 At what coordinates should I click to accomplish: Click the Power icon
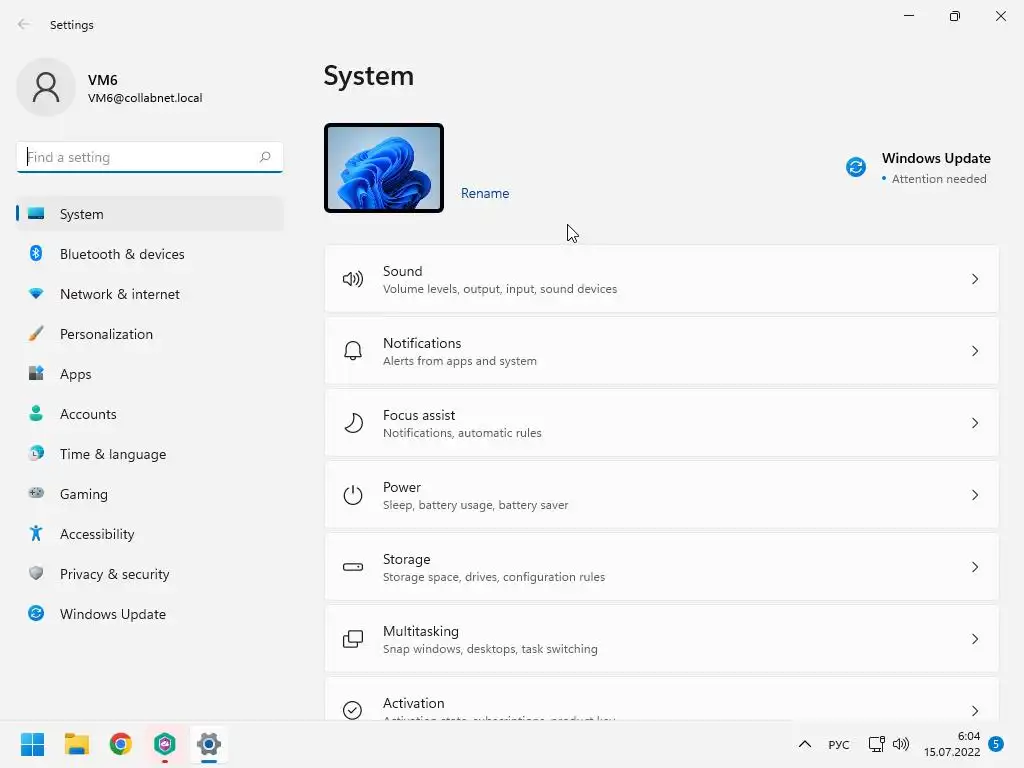pyautogui.click(x=353, y=495)
